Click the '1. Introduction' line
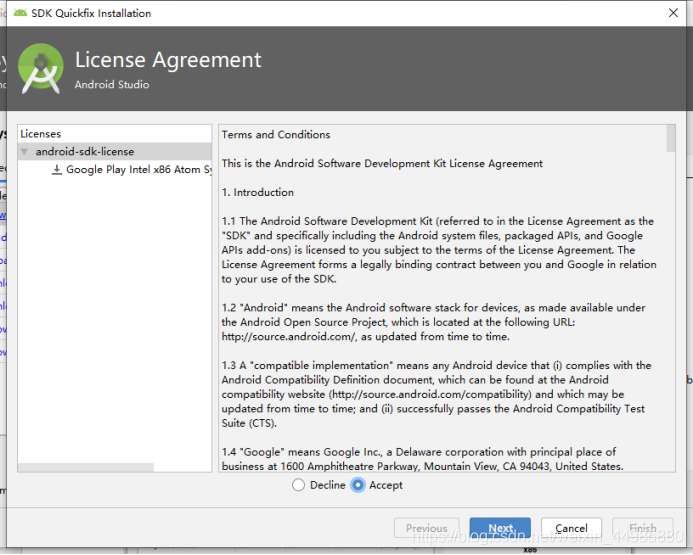 258,193
